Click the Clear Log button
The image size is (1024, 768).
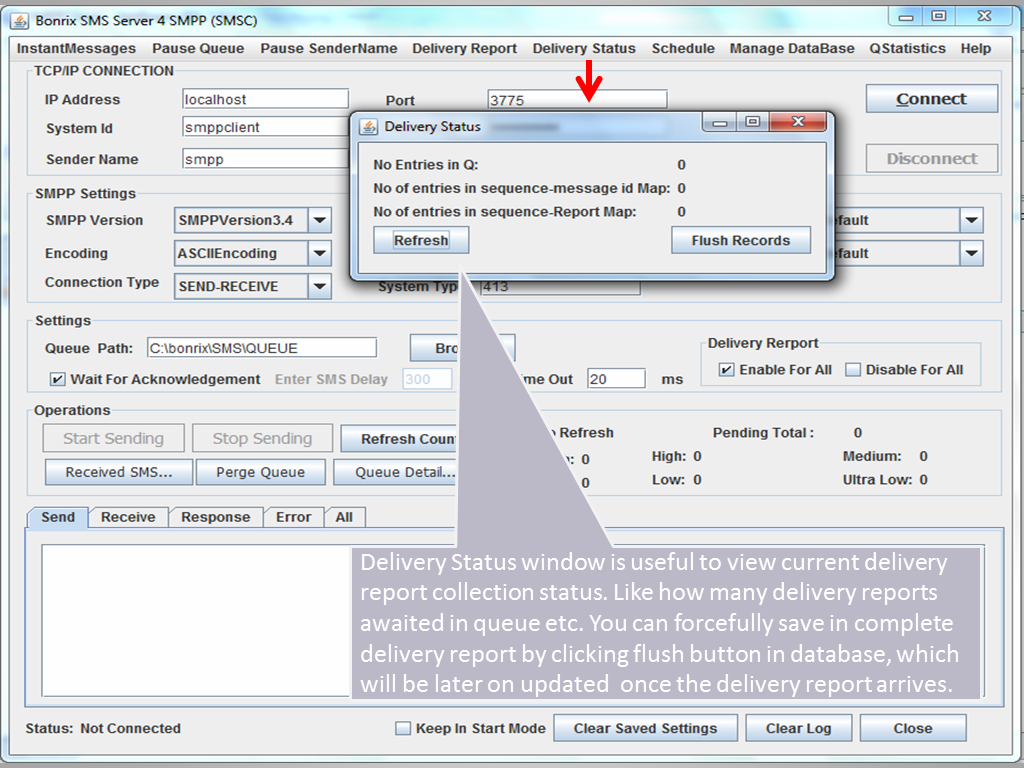799,728
